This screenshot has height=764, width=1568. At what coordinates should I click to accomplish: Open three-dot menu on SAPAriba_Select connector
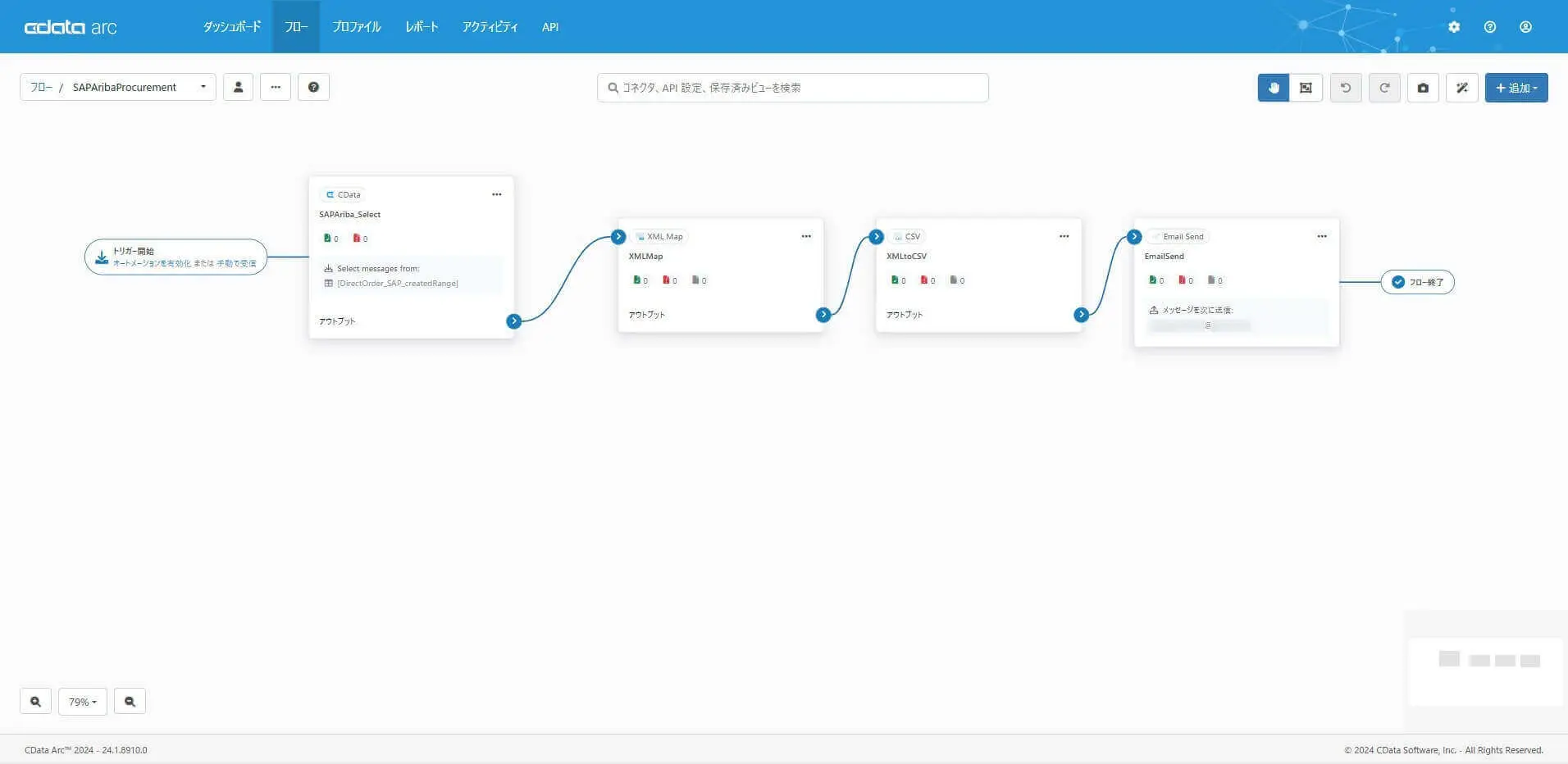[x=496, y=194]
